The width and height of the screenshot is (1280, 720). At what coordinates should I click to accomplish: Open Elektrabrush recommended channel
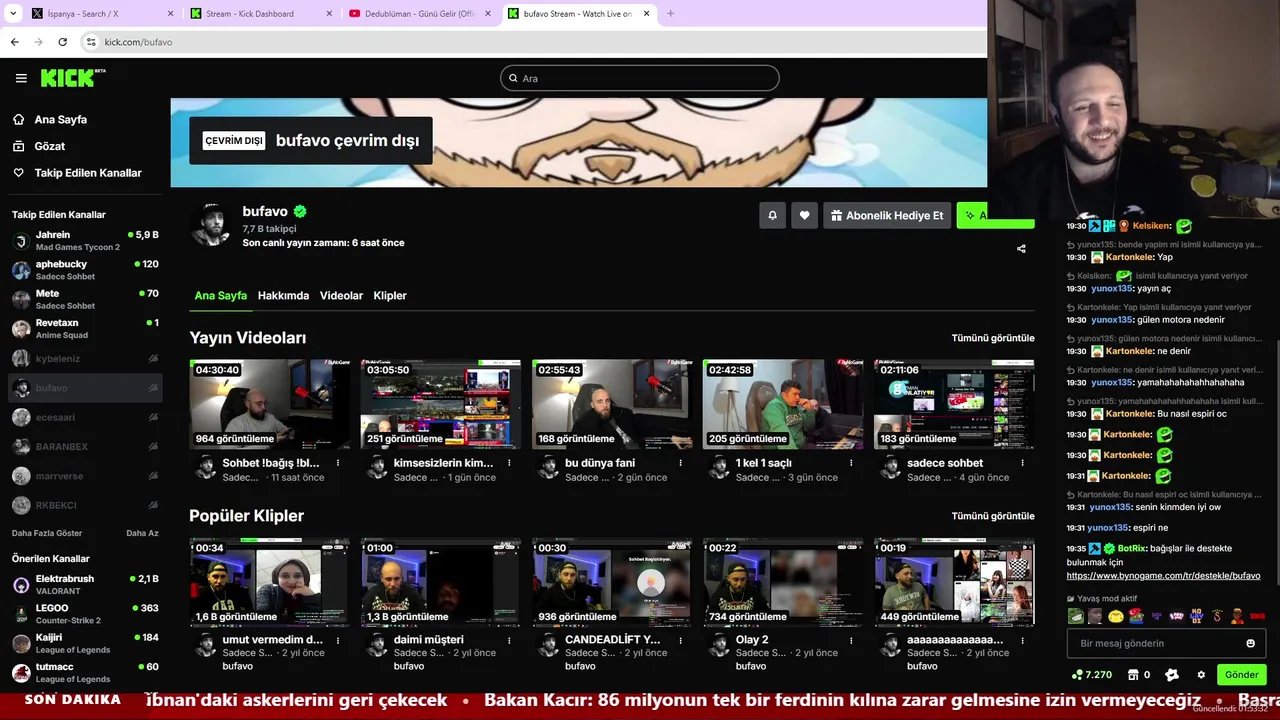coord(85,585)
